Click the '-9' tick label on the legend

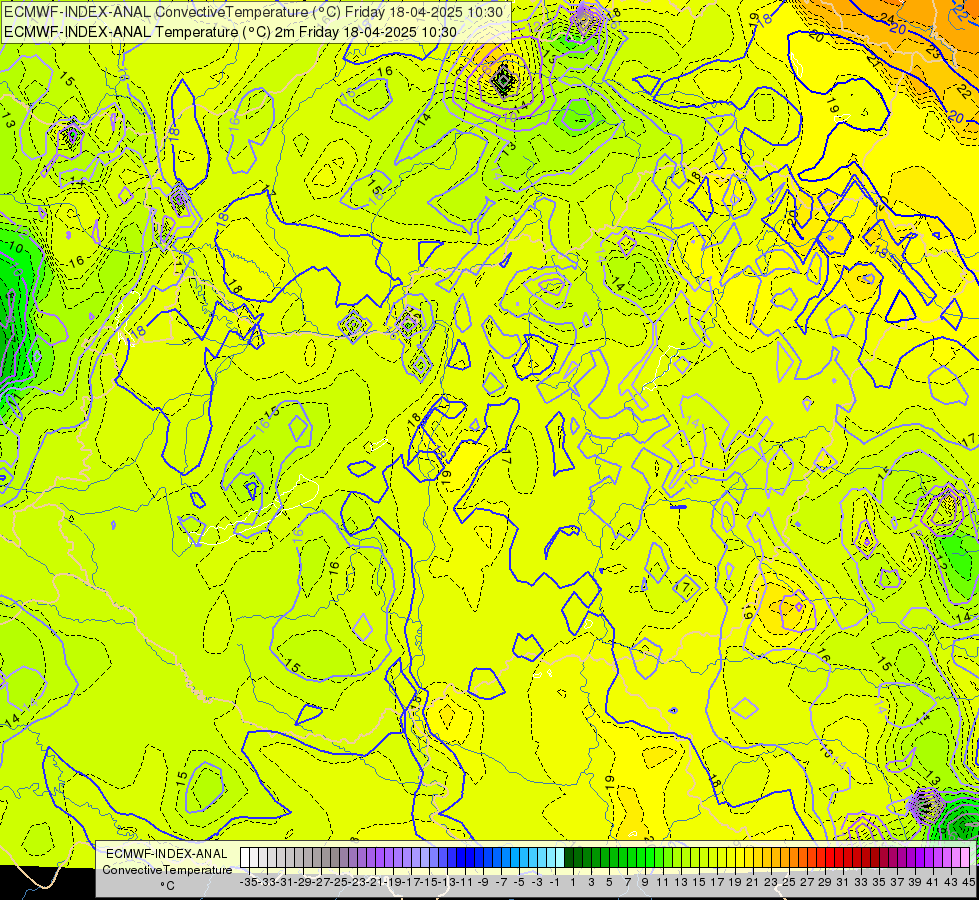[482, 882]
